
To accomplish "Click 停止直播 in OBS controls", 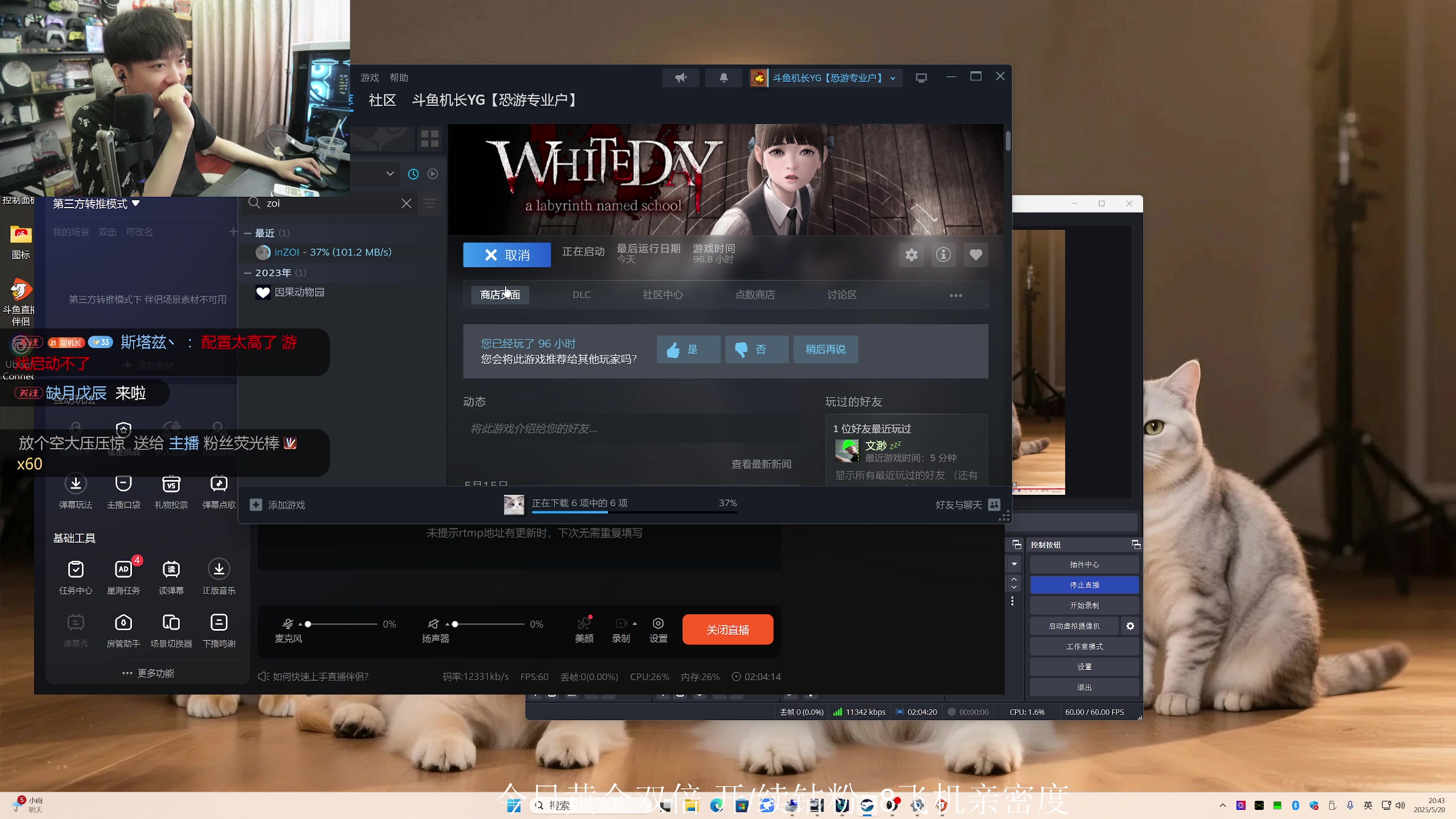I will click(1084, 585).
